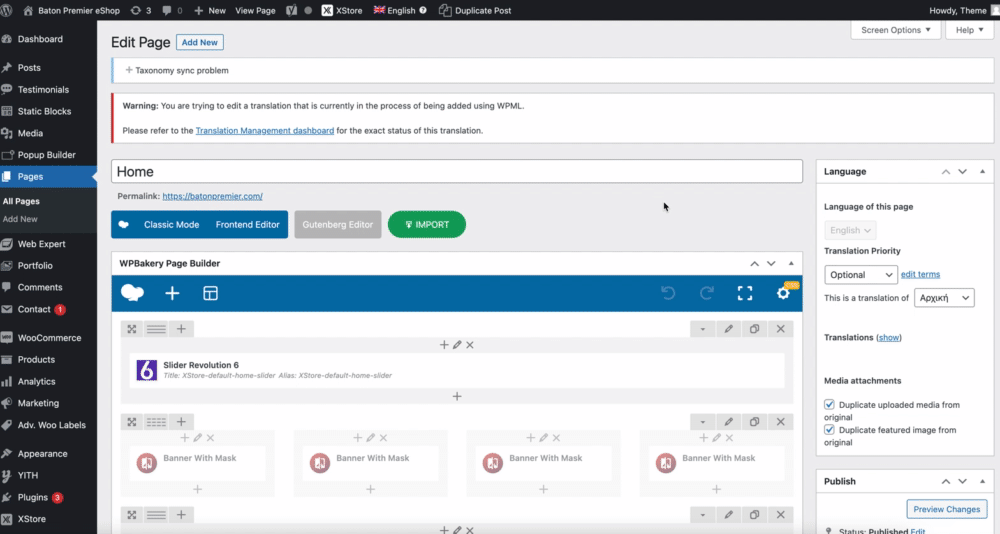Grab the move handle of Slider Revolution row

point(132,329)
